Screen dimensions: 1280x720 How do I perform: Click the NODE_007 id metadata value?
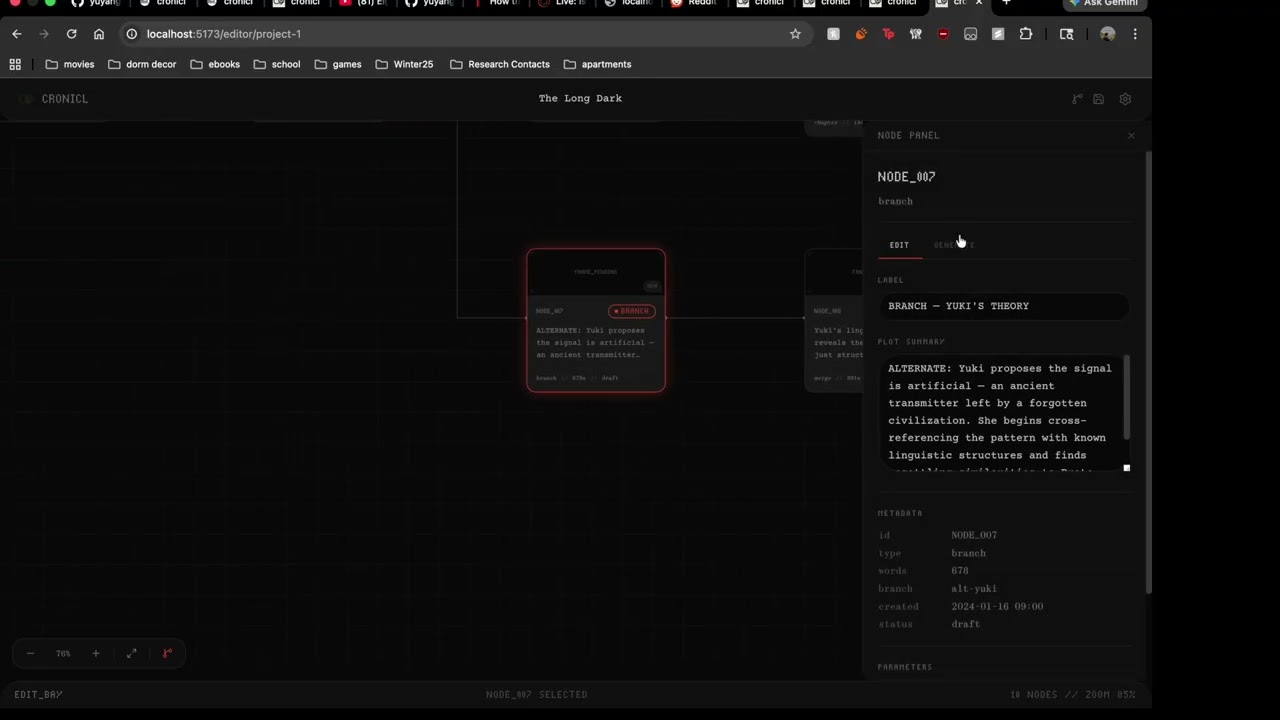click(974, 535)
